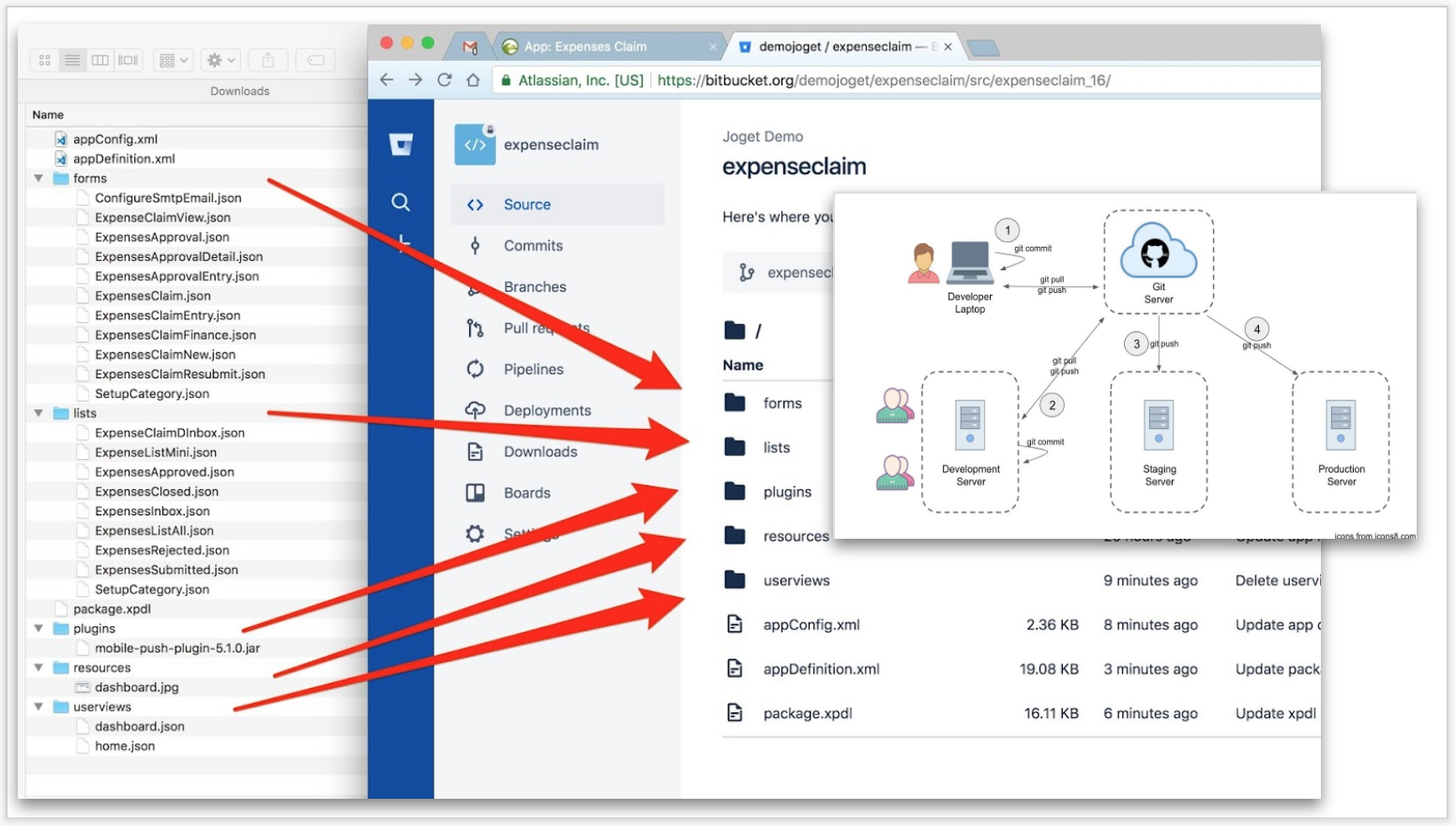This screenshot has height=826, width=1456.
Task: Collapse the plugins folder in Finder
Action: 38,629
